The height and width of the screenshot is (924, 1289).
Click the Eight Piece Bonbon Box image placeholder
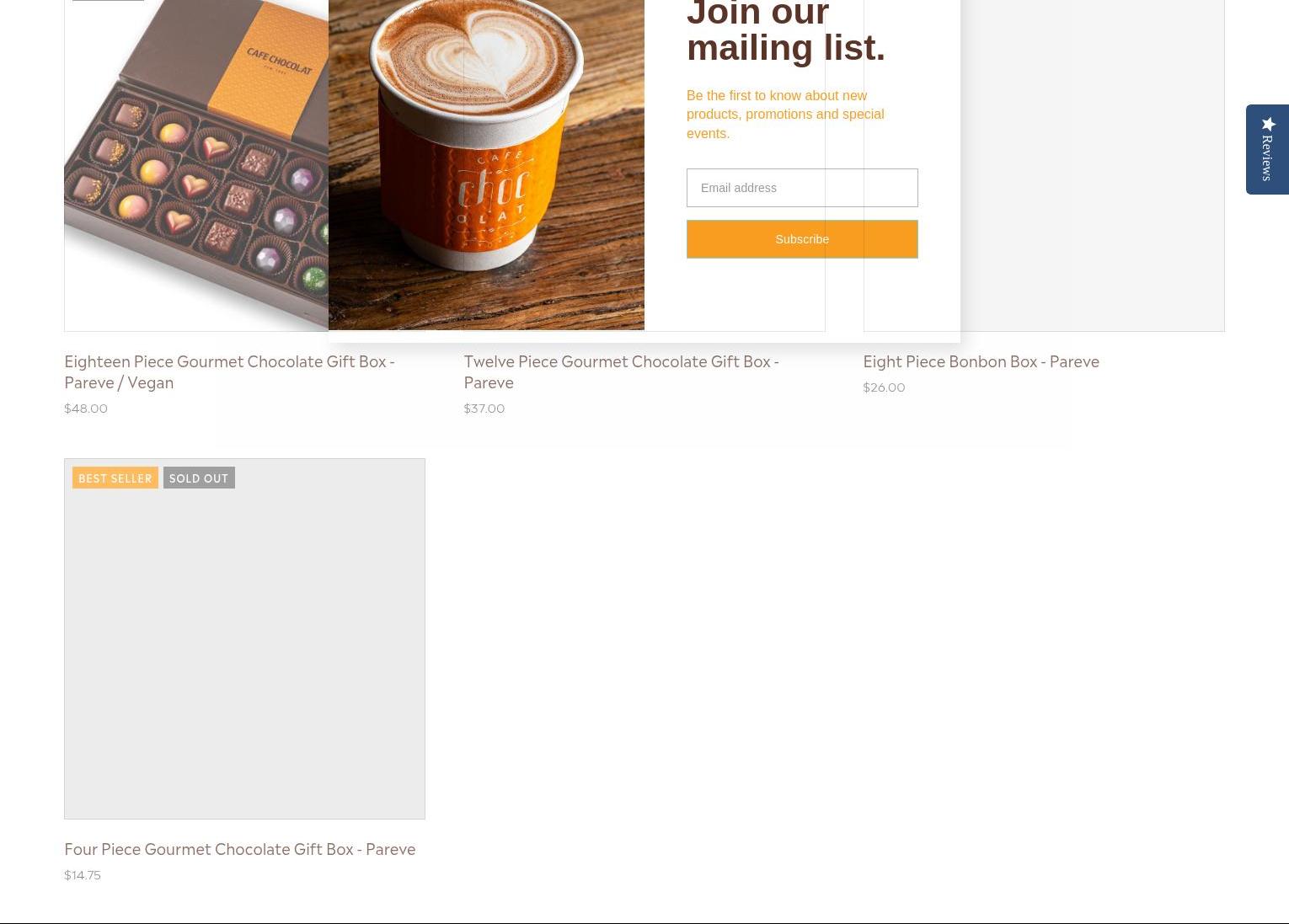(1092, 165)
